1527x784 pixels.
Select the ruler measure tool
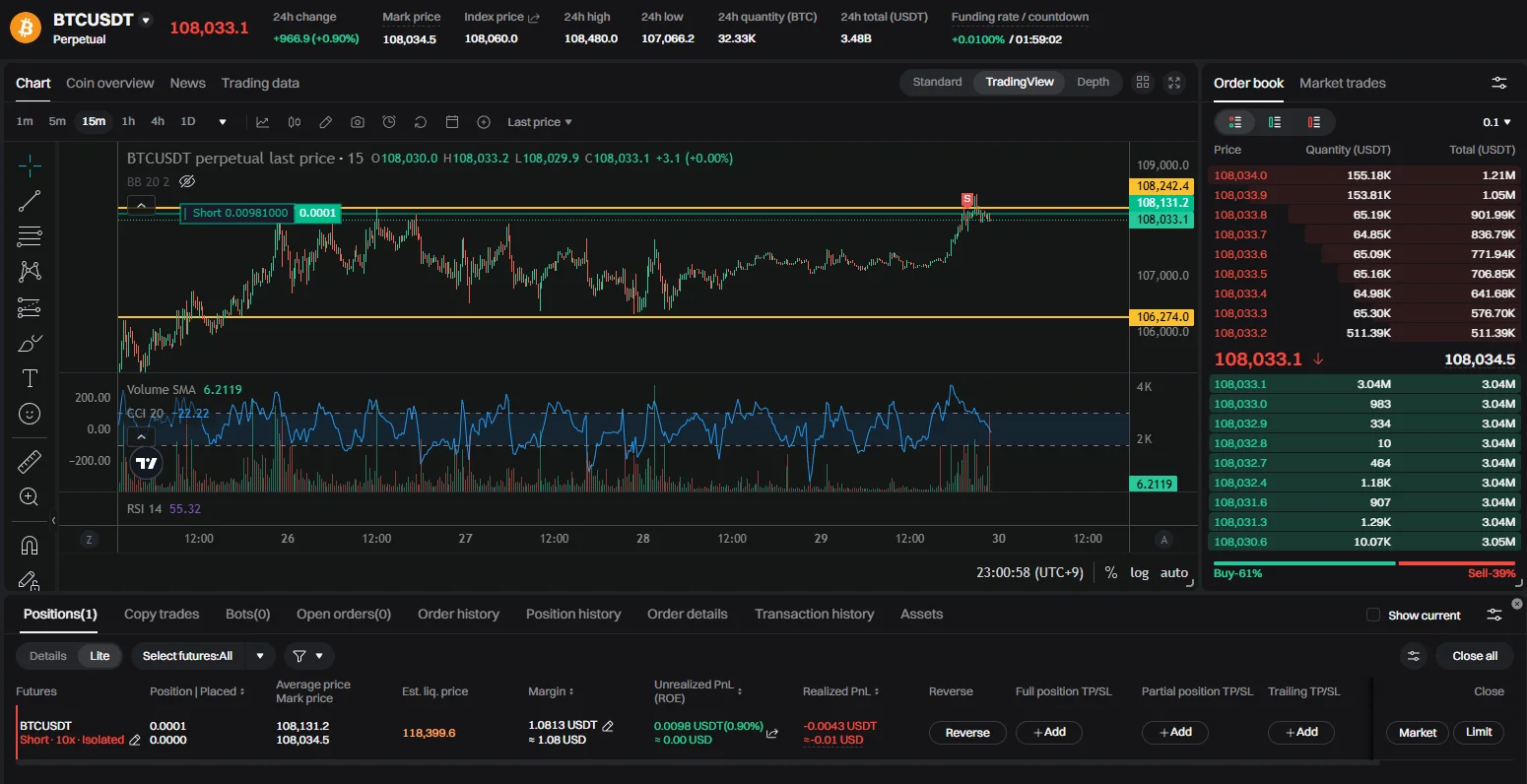[x=30, y=461]
